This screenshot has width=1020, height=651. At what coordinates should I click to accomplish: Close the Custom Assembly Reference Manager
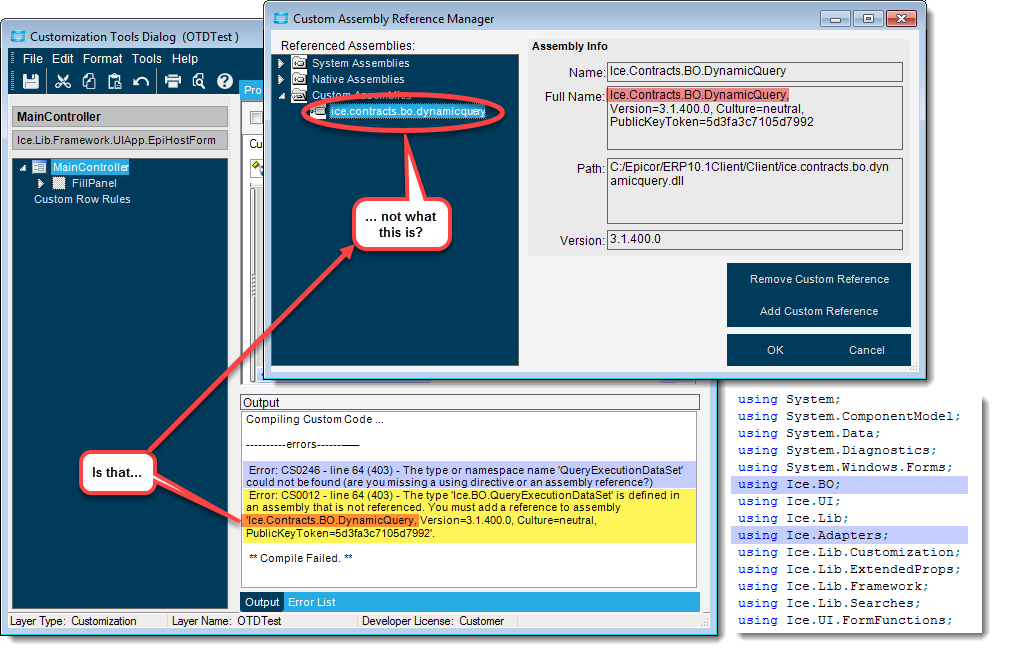(902, 19)
